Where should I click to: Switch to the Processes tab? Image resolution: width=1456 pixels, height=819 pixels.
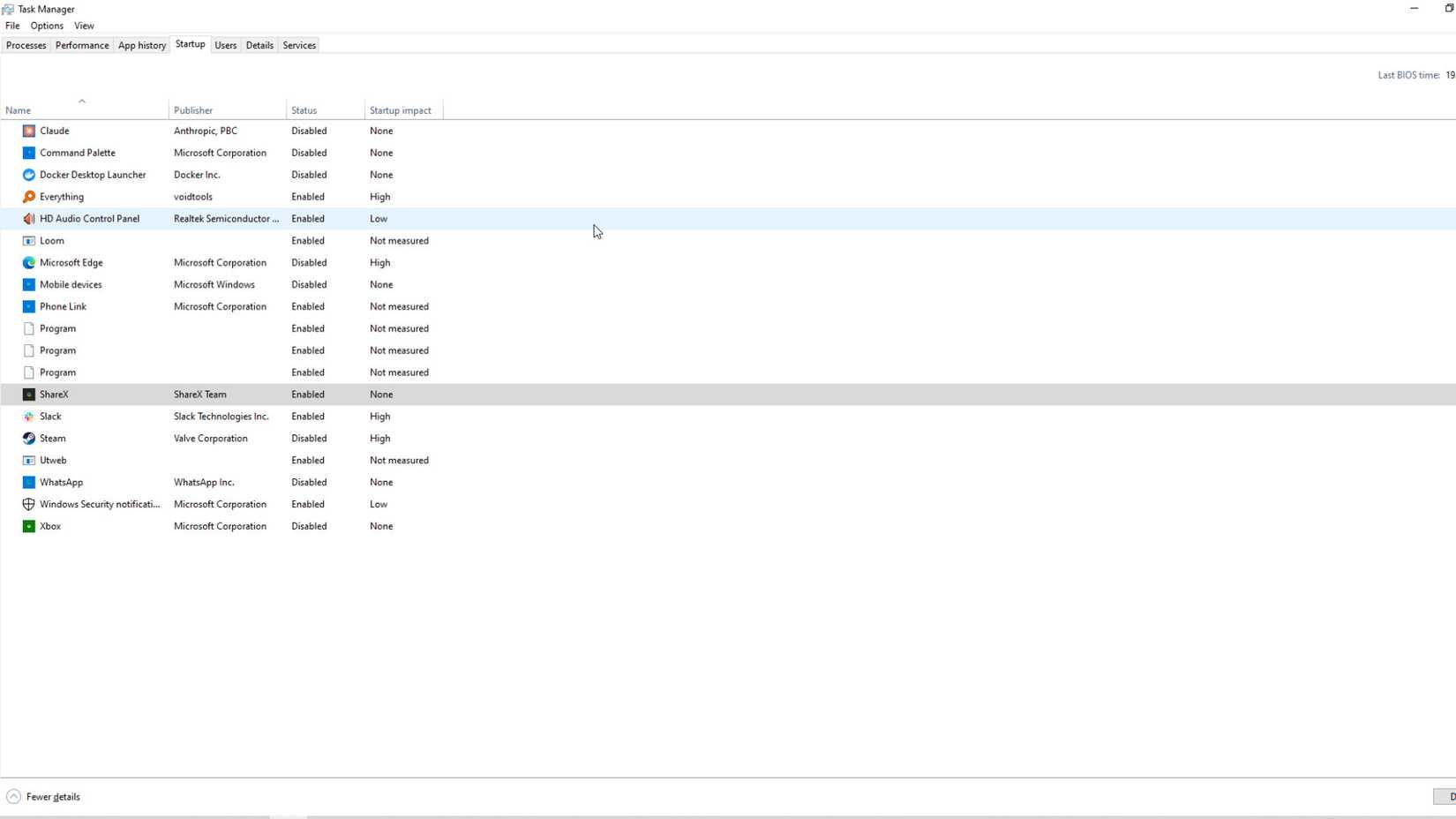(x=26, y=45)
